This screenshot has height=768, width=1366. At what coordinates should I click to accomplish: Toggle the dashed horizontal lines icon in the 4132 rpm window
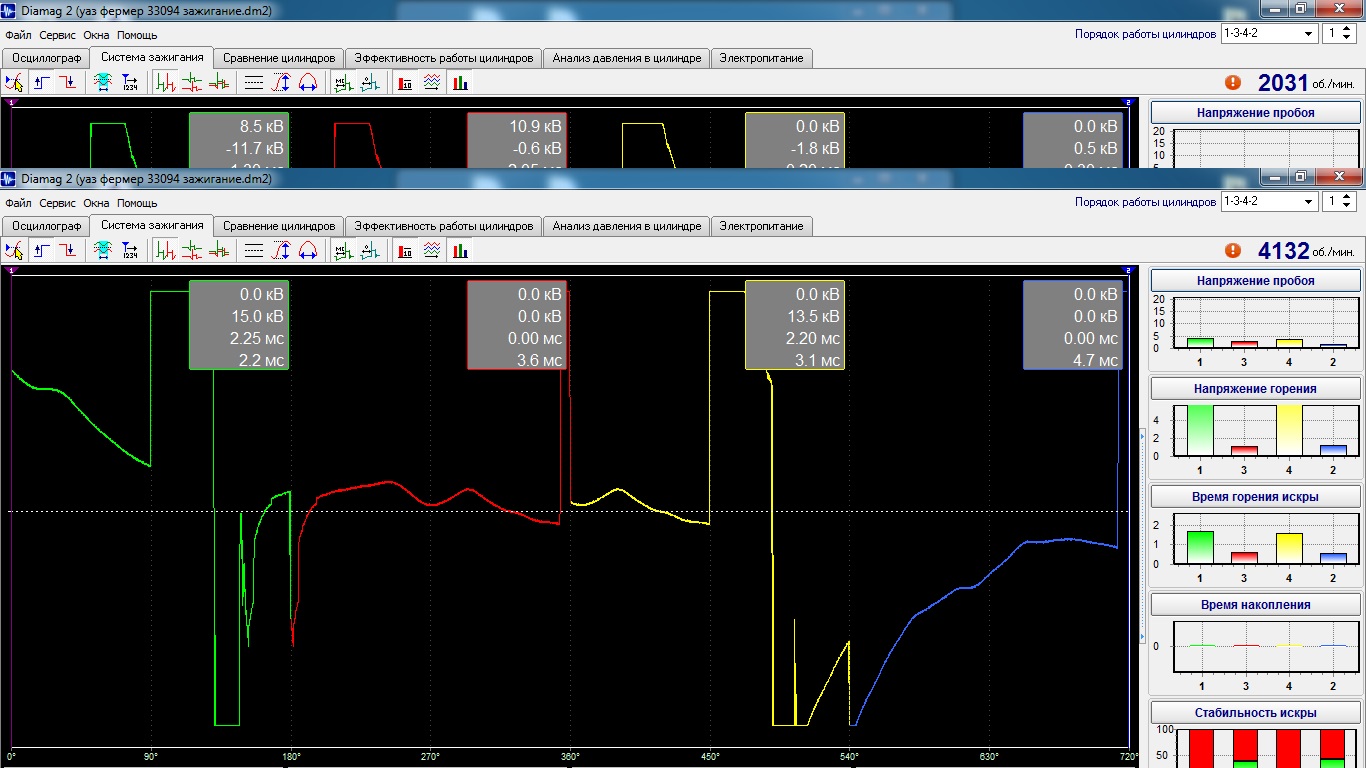coord(254,250)
